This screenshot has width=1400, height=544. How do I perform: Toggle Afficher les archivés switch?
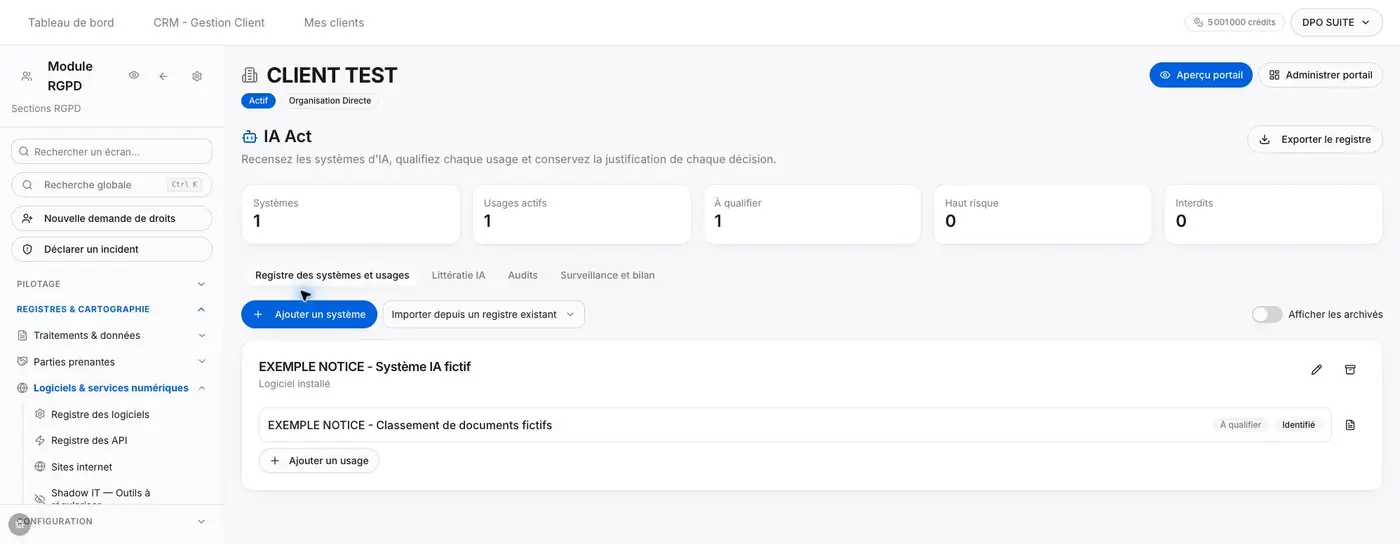(x=1267, y=314)
